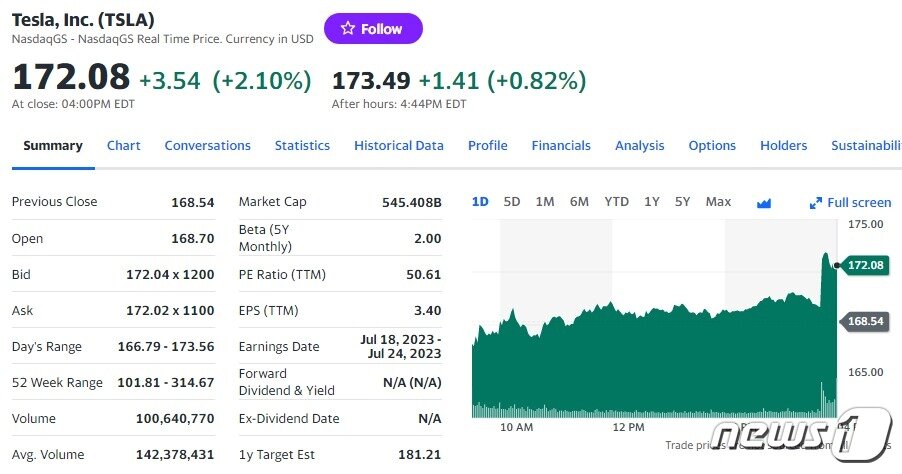Switch to the Options tab
The height and width of the screenshot is (474, 902).
[712, 146]
